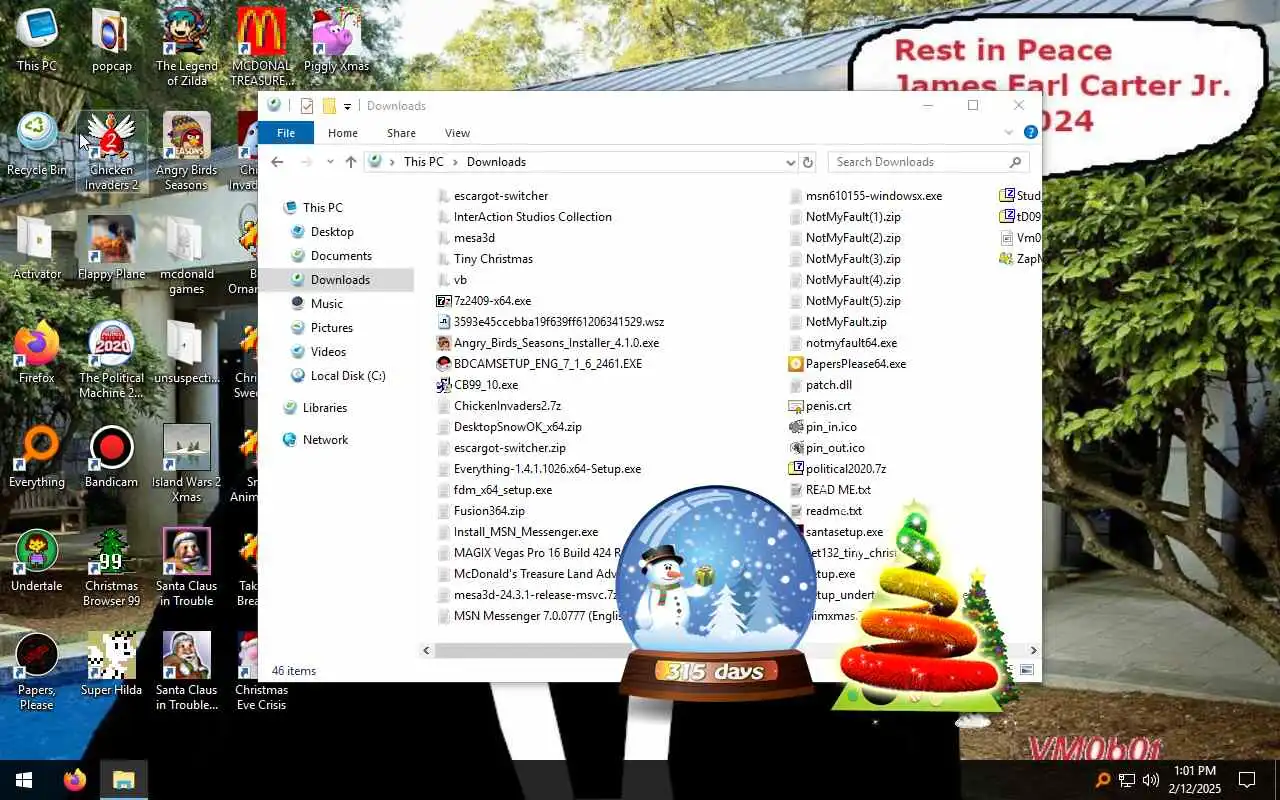
Task: Open the popcap desktop shortcut
Action: pos(112,40)
